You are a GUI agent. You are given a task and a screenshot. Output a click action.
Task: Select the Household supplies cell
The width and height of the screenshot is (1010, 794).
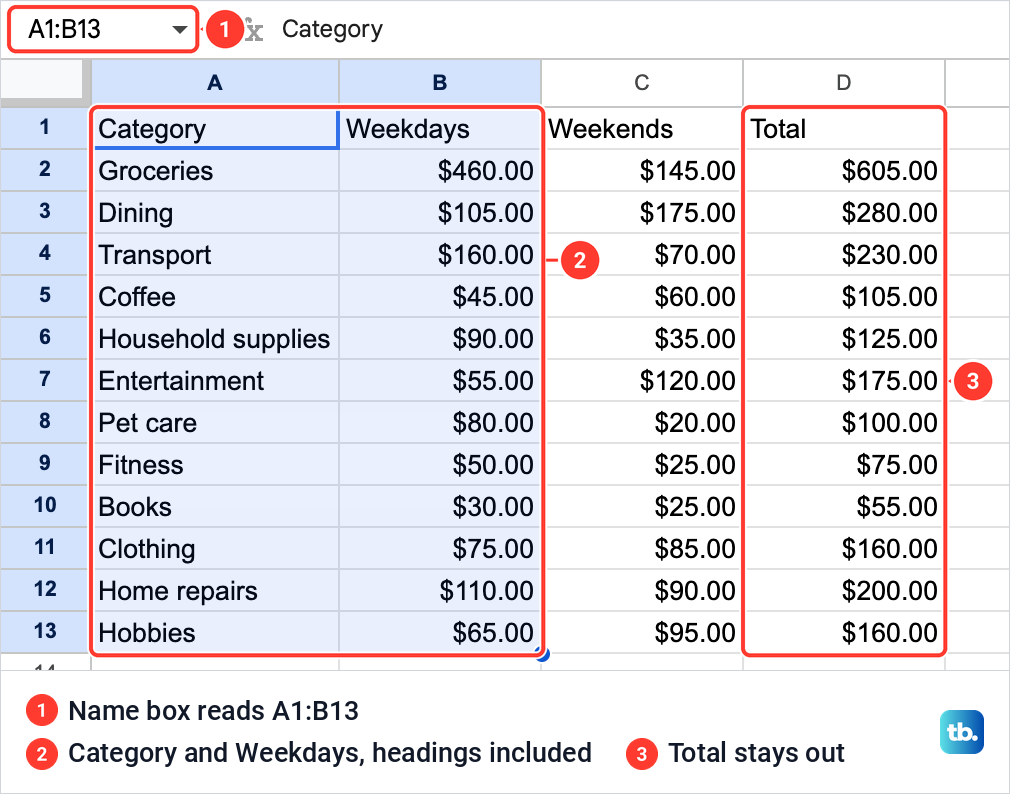coord(215,339)
